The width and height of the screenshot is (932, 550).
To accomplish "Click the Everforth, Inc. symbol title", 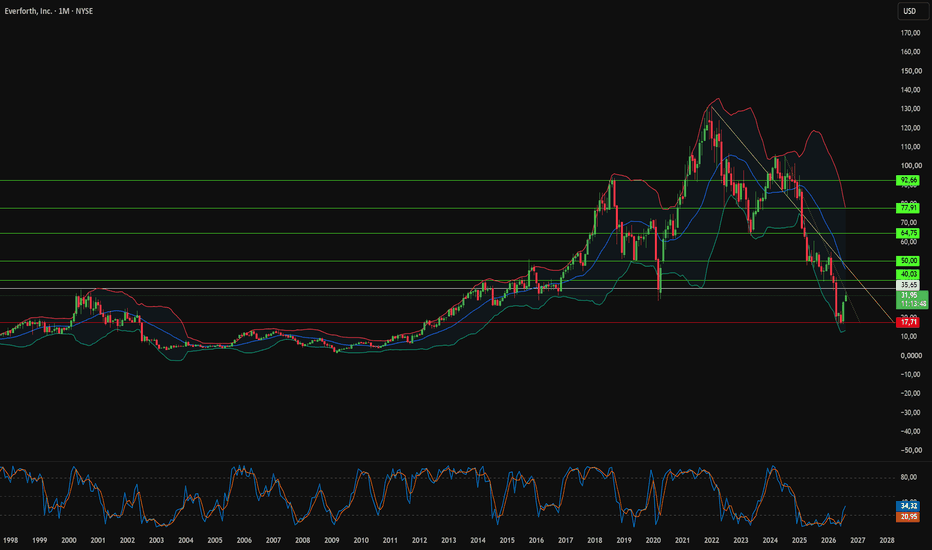I will tap(29, 11).
